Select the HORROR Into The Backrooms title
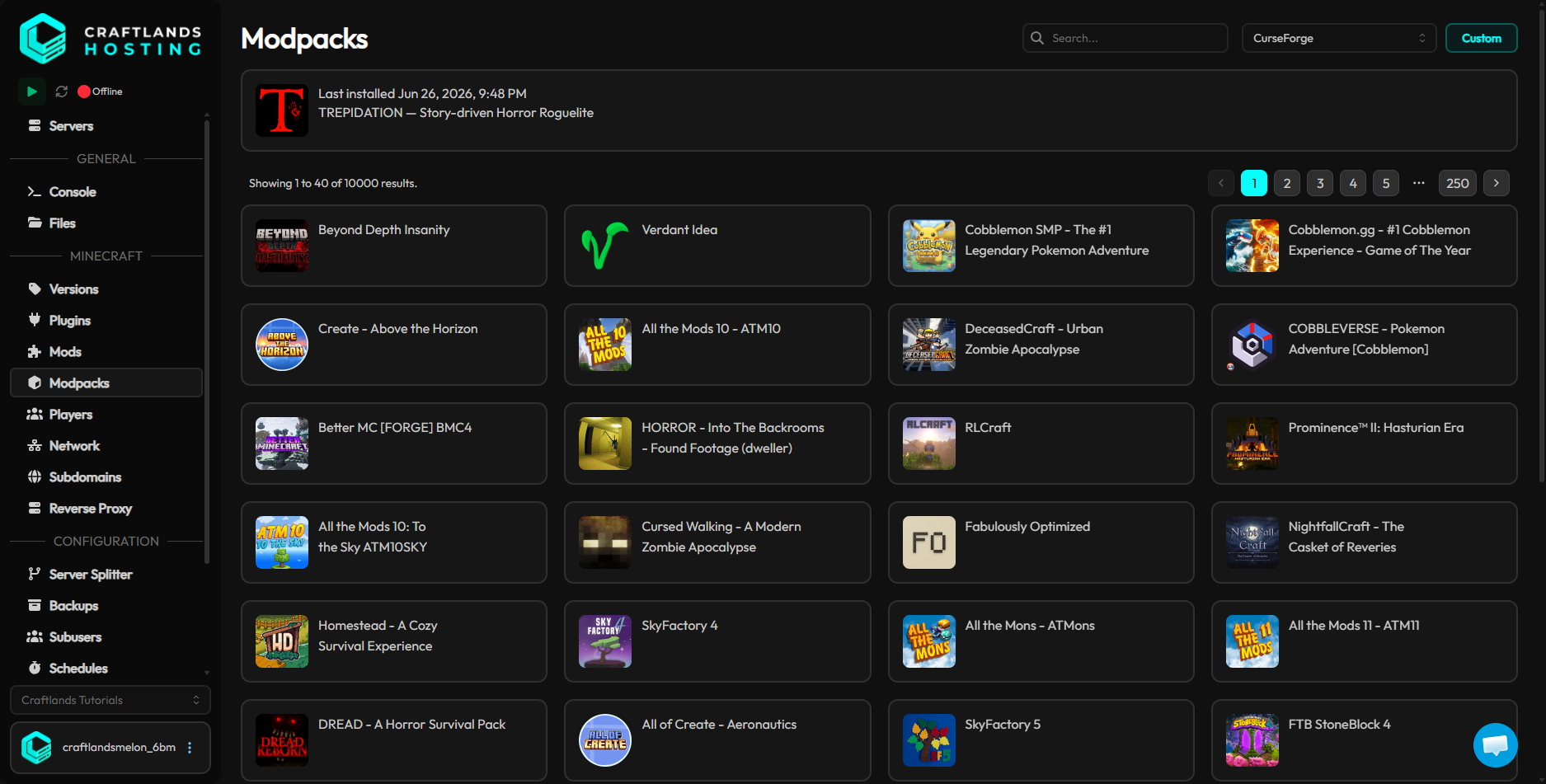 (733, 438)
